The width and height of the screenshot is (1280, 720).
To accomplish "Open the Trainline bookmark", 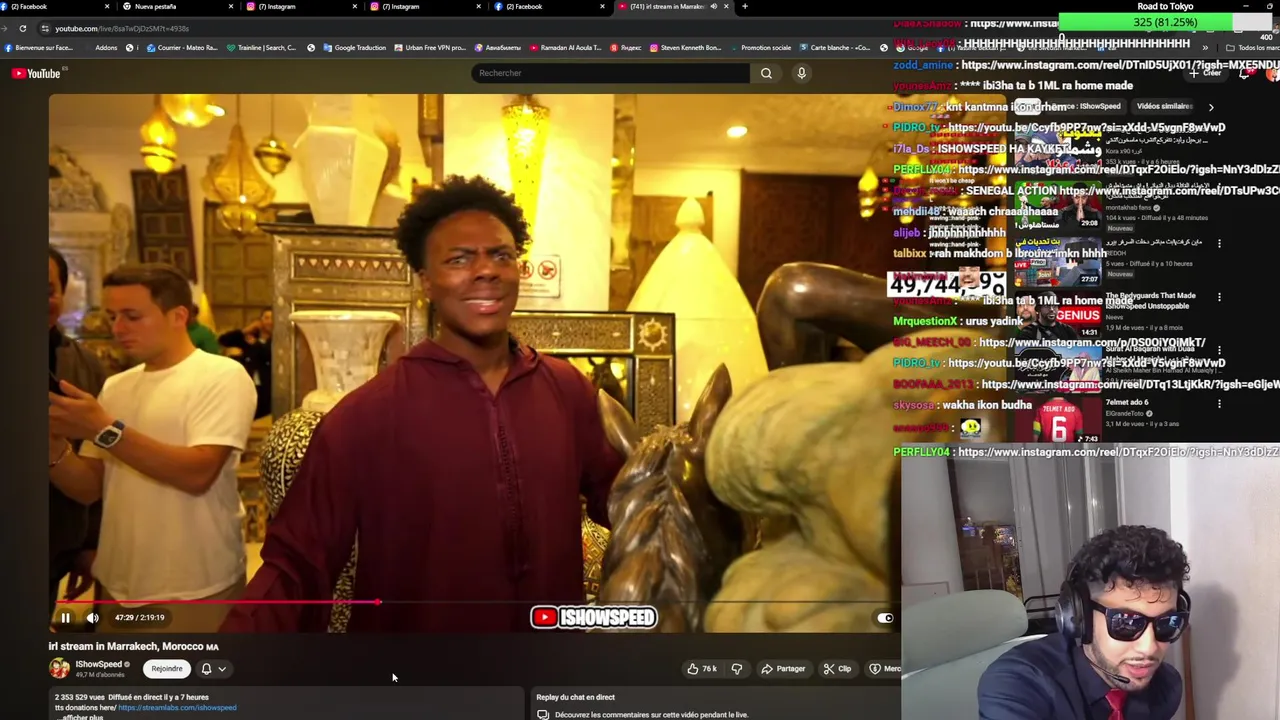I will tap(261, 48).
